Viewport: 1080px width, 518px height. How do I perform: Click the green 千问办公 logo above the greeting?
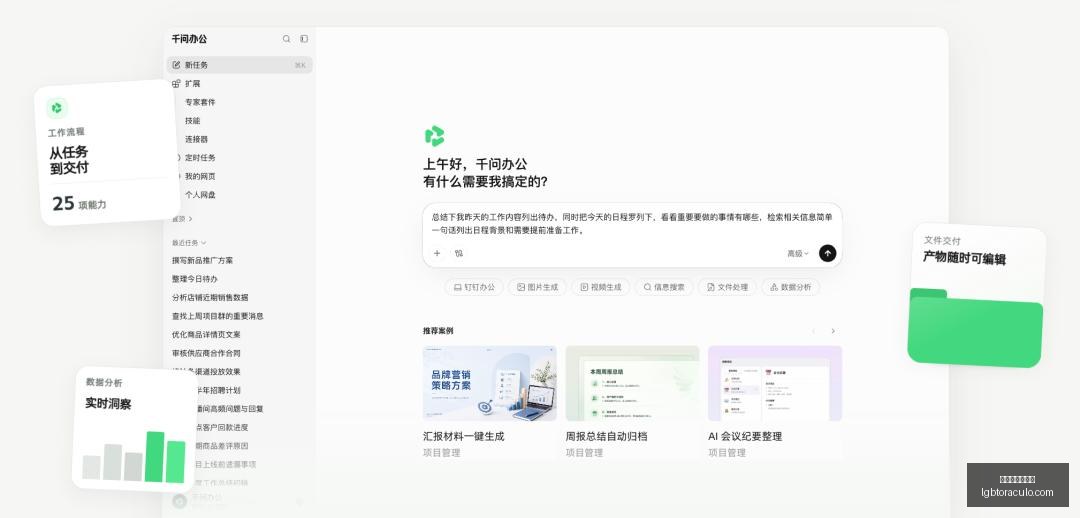pos(435,136)
